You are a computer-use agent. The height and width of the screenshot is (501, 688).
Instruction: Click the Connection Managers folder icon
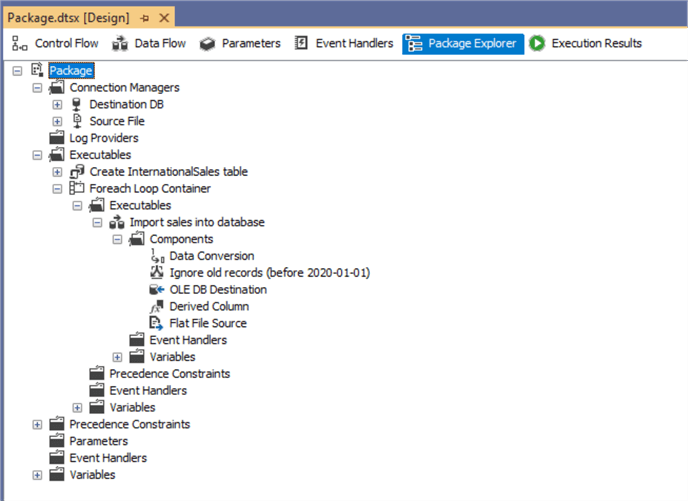point(57,87)
